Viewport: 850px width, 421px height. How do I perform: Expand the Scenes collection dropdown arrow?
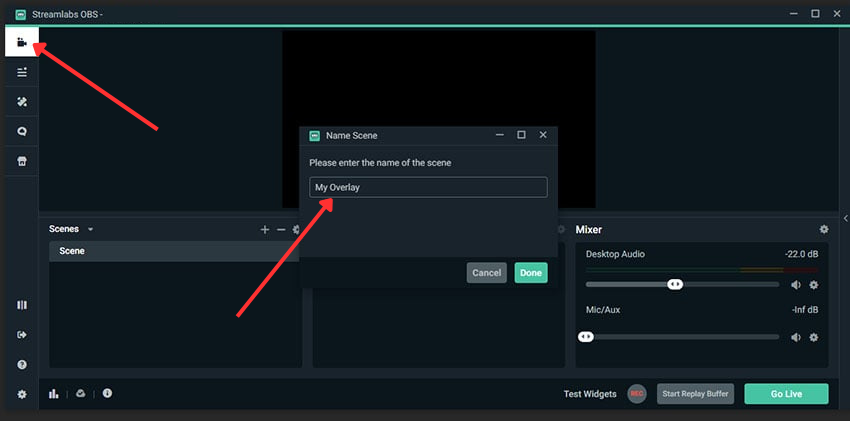click(x=91, y=230)
